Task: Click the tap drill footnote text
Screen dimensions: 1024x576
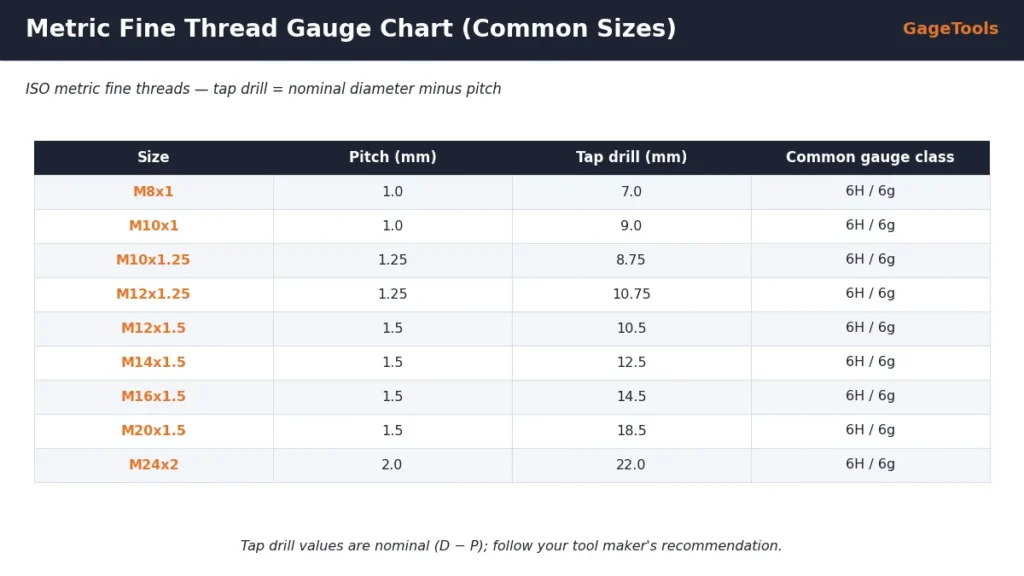Action: point(511,546)
